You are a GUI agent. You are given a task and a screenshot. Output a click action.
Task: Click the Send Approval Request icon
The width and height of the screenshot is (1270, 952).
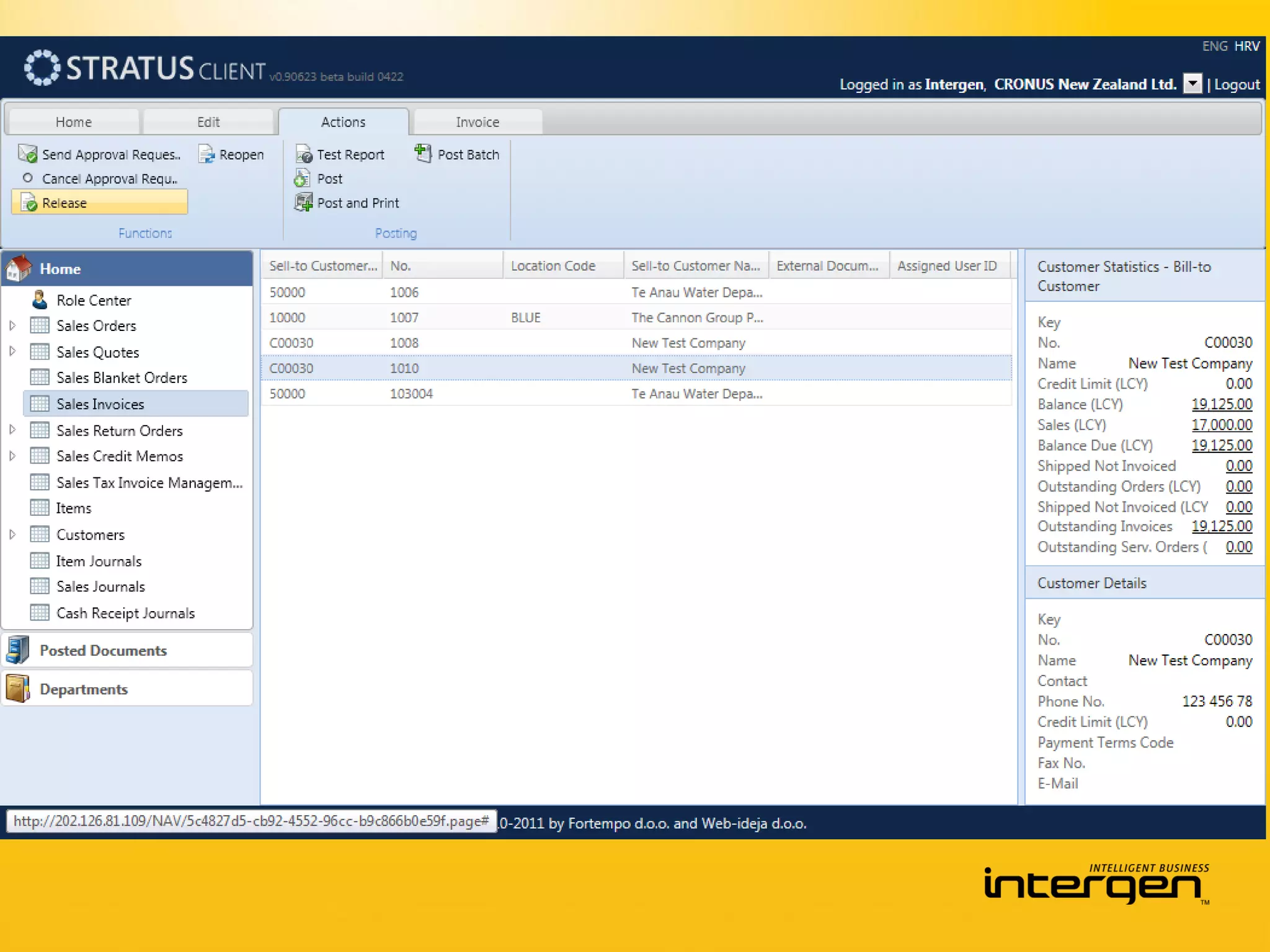coord(28,154)
